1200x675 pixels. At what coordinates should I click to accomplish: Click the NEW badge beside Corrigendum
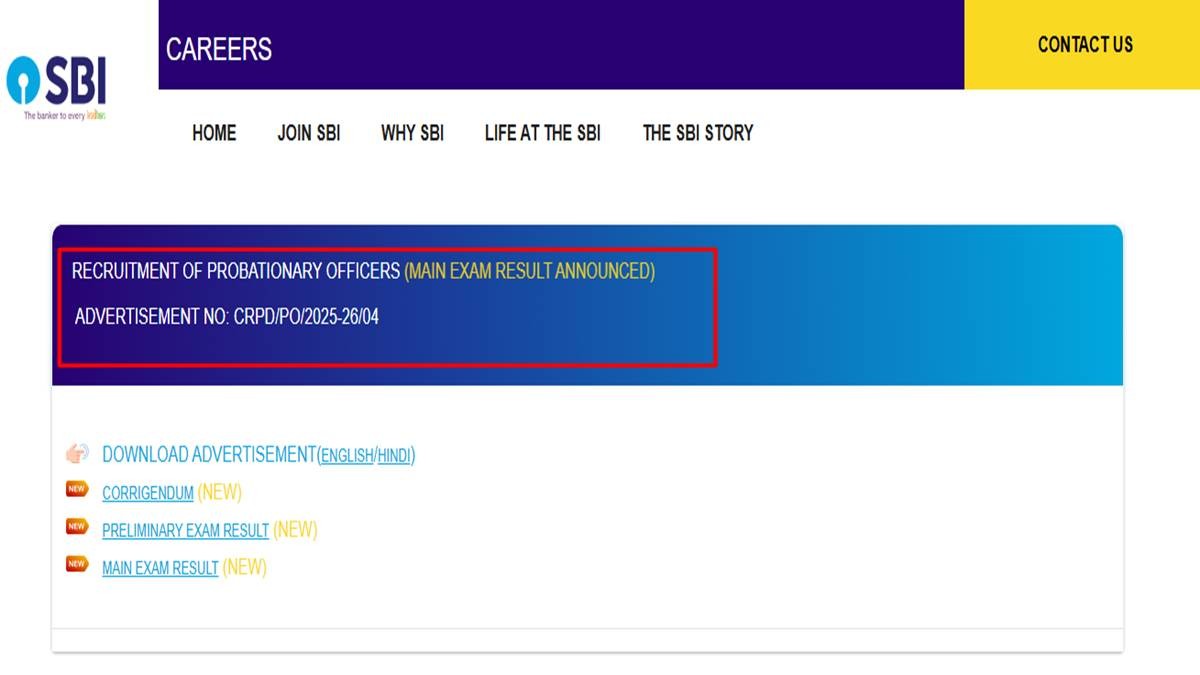pos(77,489)
